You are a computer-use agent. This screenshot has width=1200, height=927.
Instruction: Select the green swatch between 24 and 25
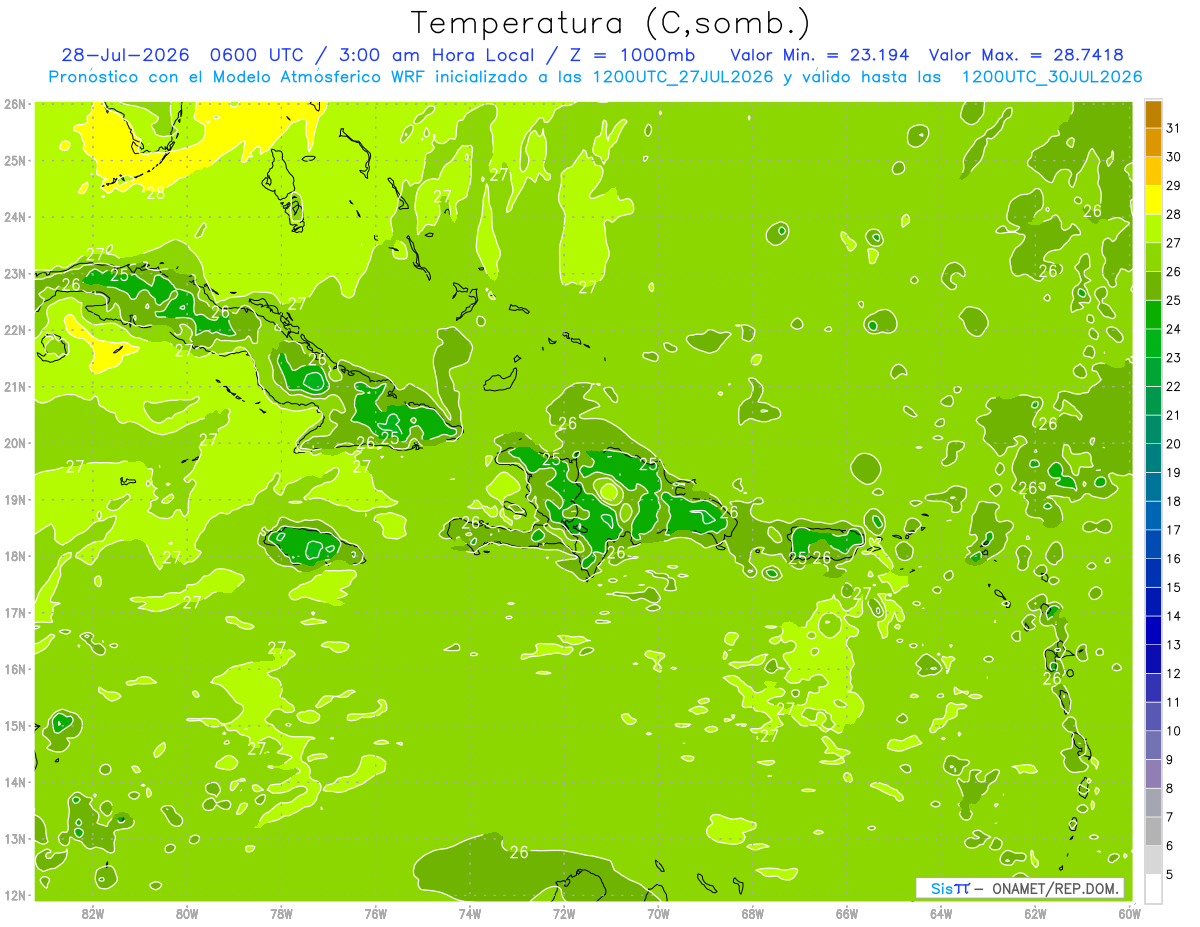(x=1154, y=315)
